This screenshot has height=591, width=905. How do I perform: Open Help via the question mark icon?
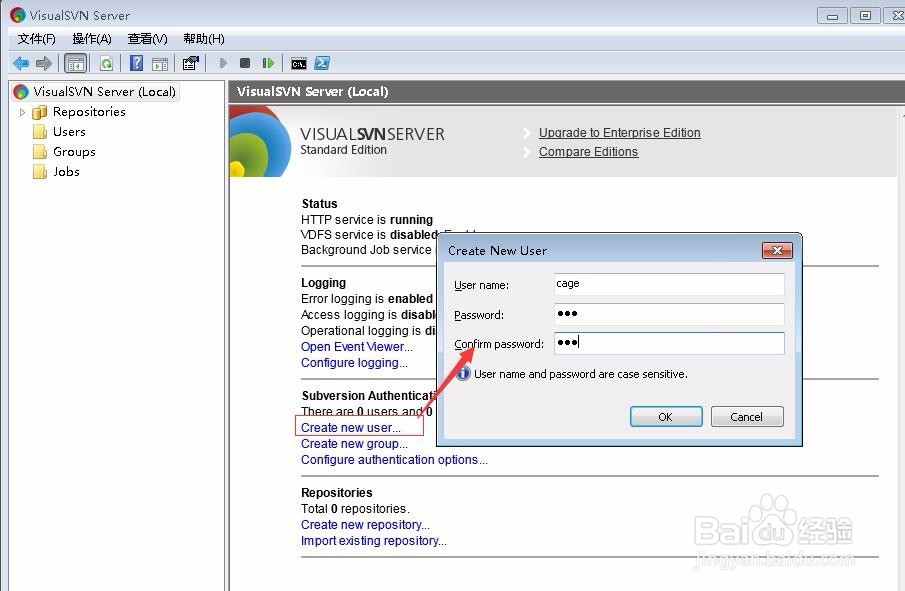point(137,62)
